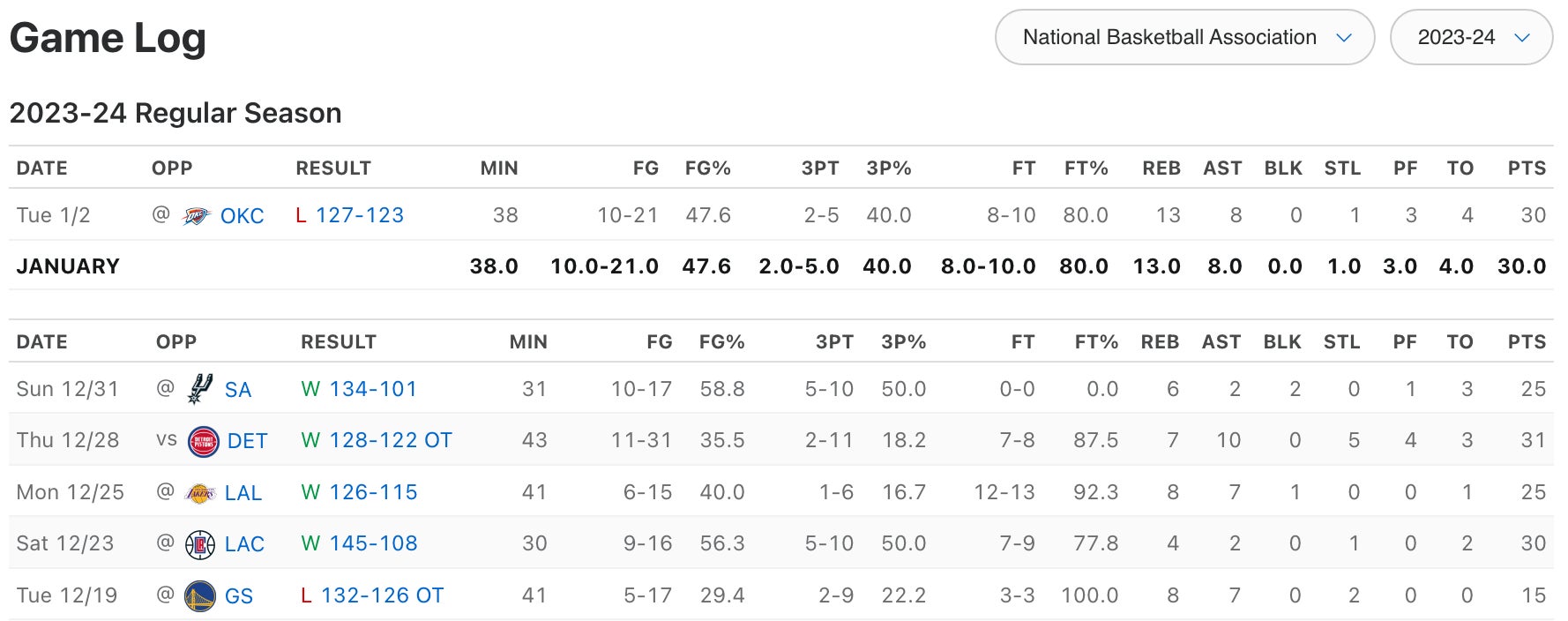Screen dimensions: 1568x621
Task: Click the LA Clippers logo
Action: pos(200,543)
